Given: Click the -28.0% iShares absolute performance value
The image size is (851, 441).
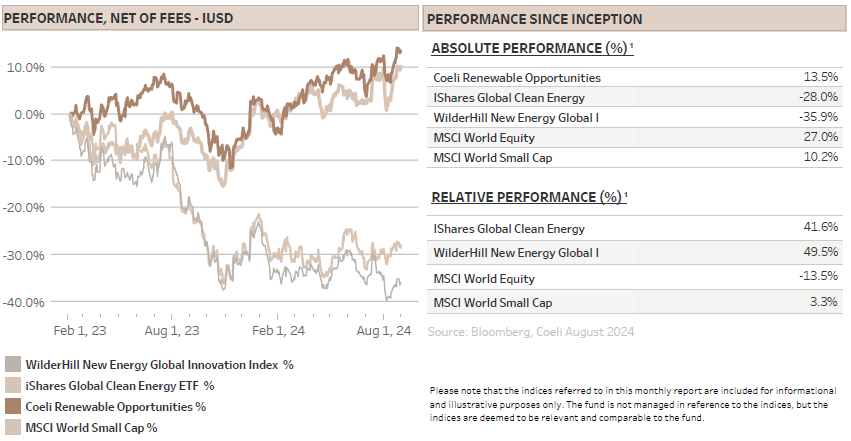Looking at the screenshot, I should pos(818,97).
